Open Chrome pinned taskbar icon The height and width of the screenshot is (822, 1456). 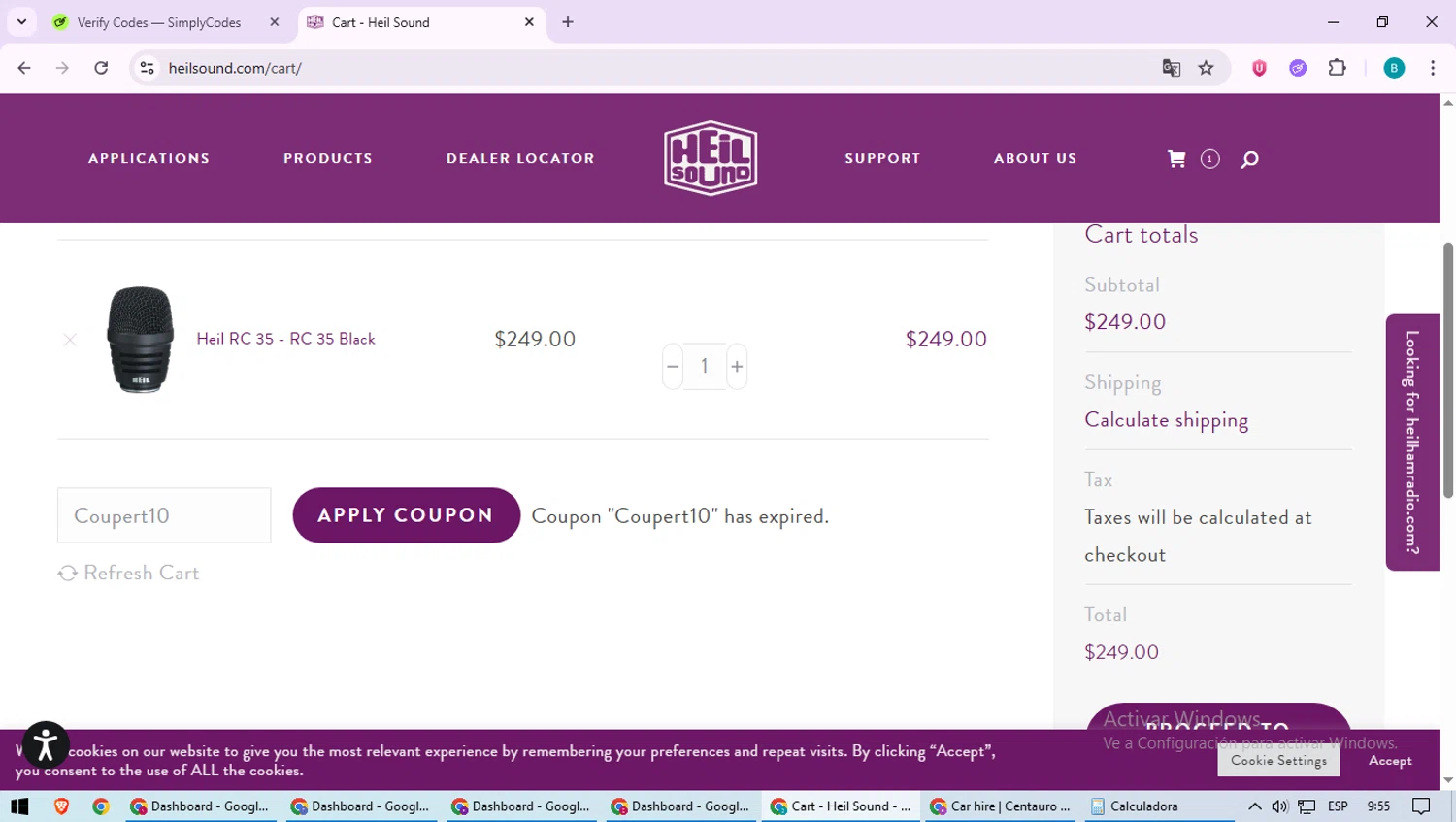[100, 806]
